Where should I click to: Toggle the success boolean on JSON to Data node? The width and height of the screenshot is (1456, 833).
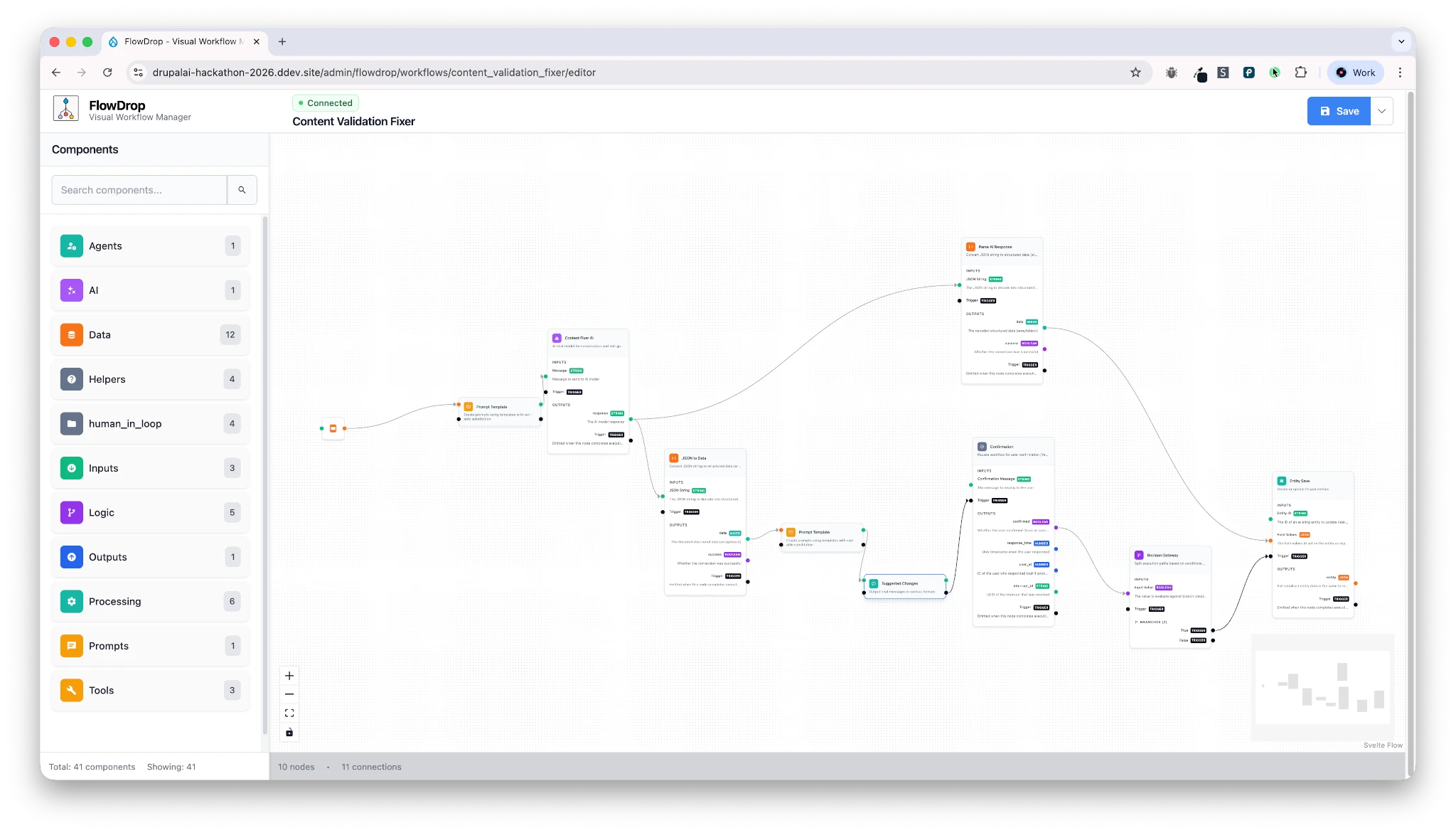(x=732, y=554)
